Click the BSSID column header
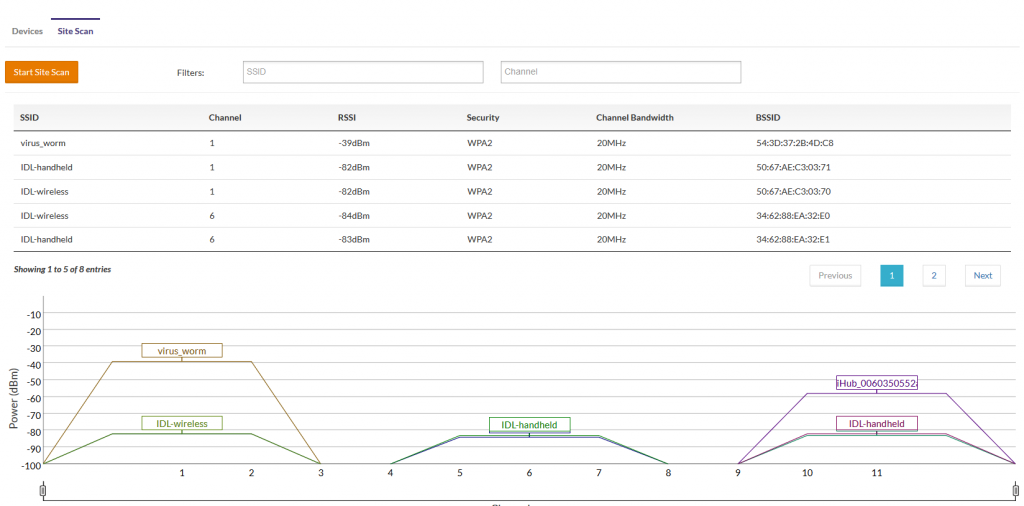Image resolution: width=1024 pixels, height=506 pixels. (x=768, y=117)
